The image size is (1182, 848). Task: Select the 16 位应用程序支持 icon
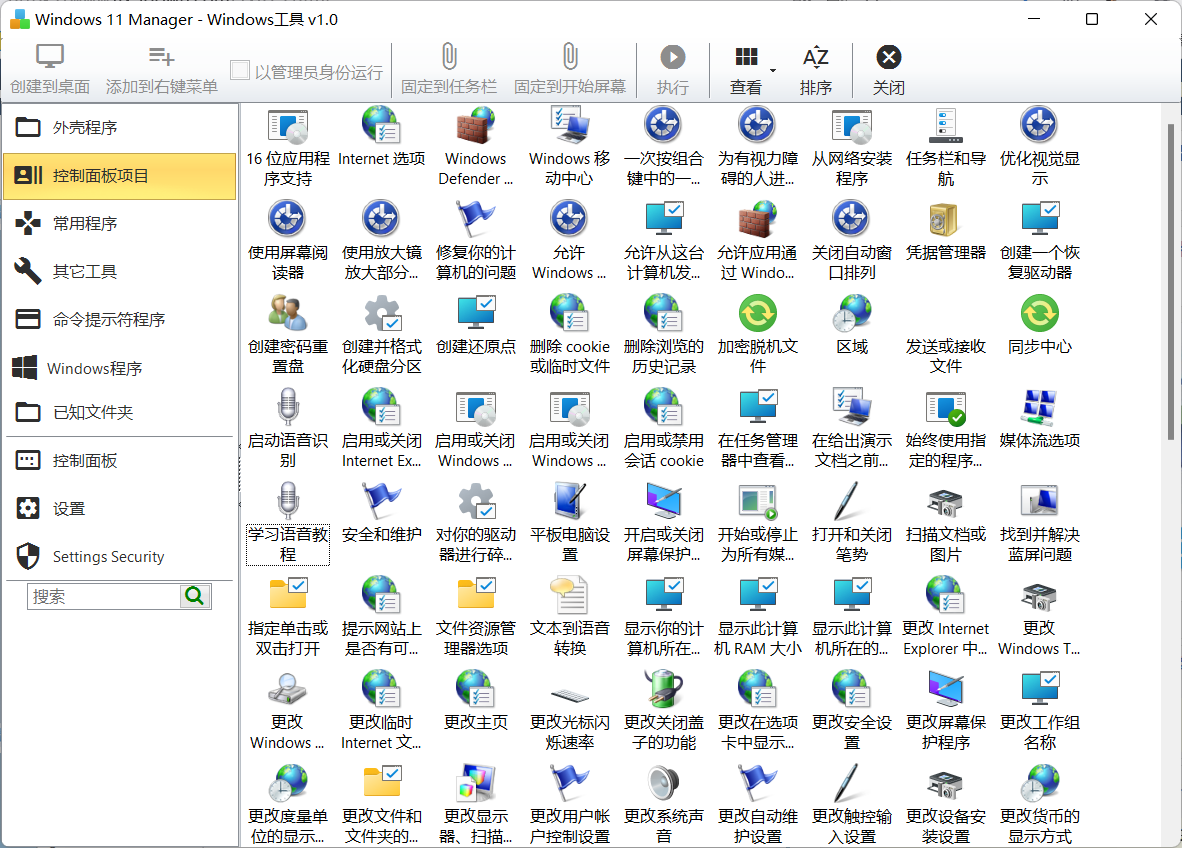click(288, 127)
